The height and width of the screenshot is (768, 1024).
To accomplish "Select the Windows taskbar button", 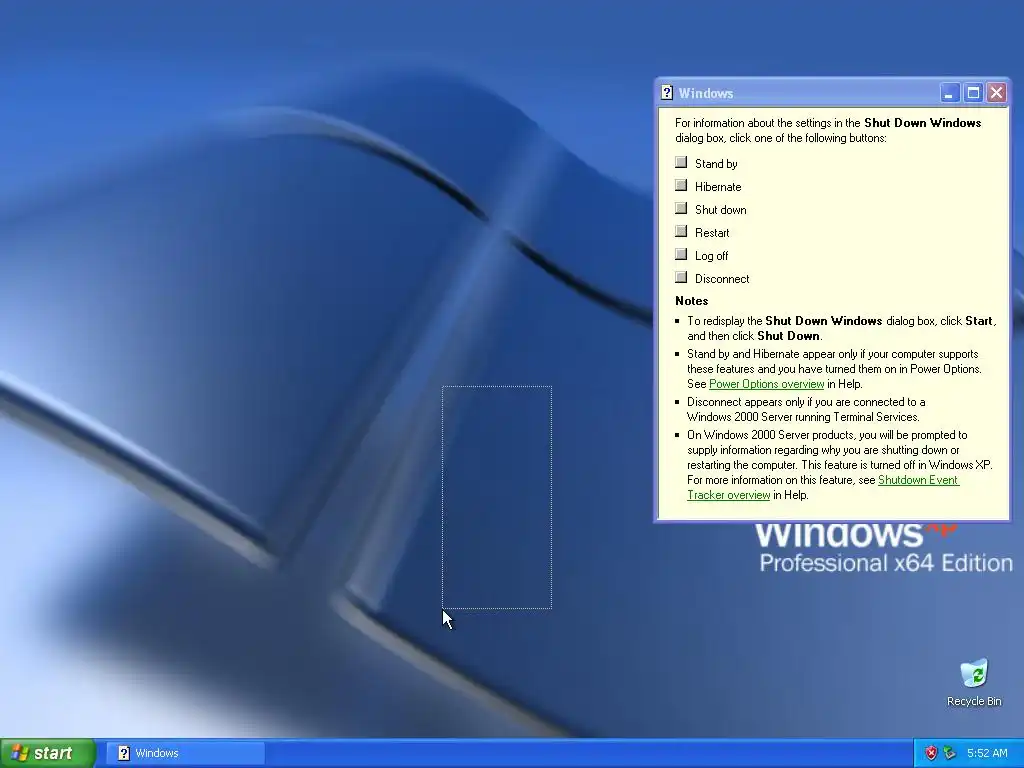I will (x=185, y=753).
